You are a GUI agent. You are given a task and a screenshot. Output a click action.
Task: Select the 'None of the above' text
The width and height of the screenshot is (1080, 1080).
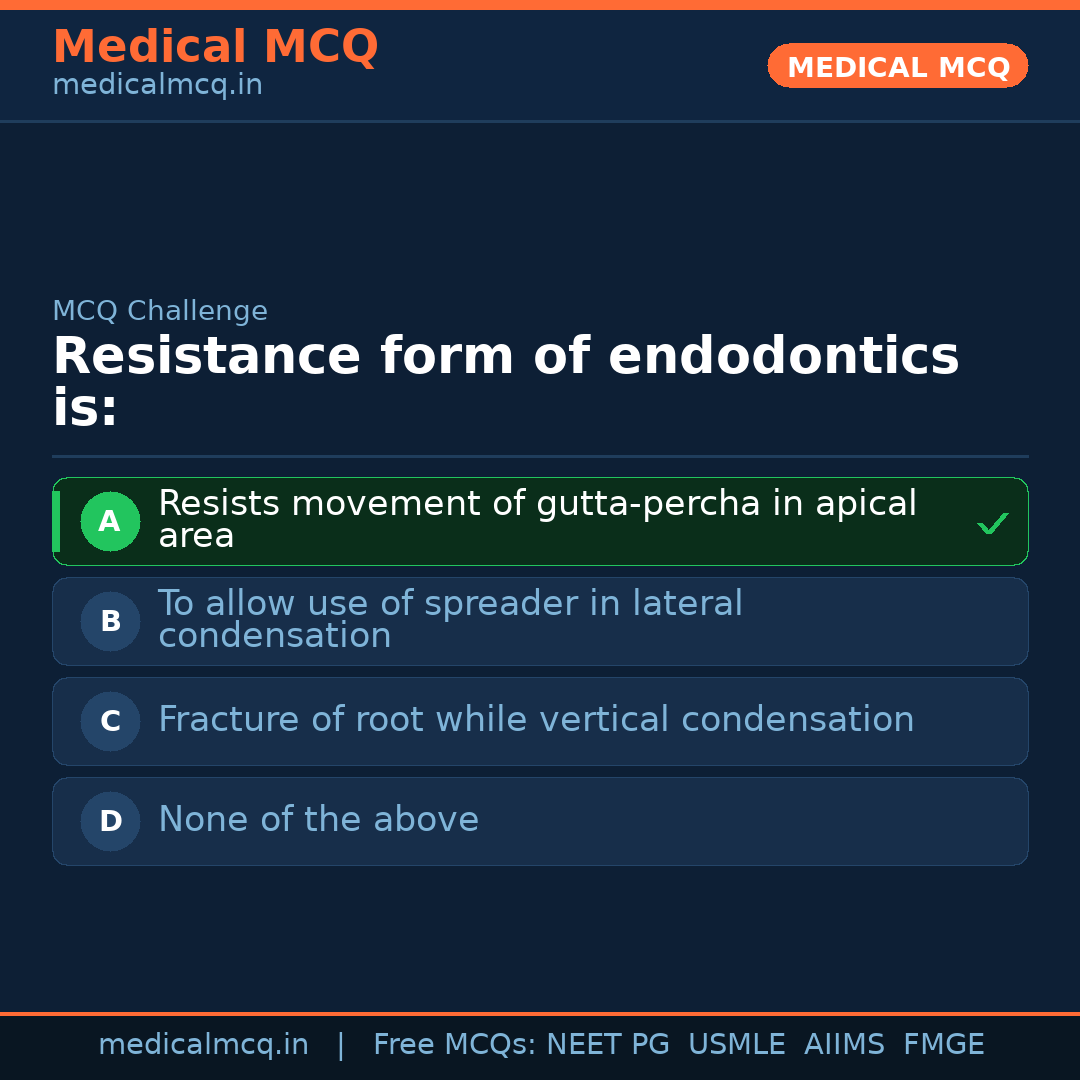318,820
